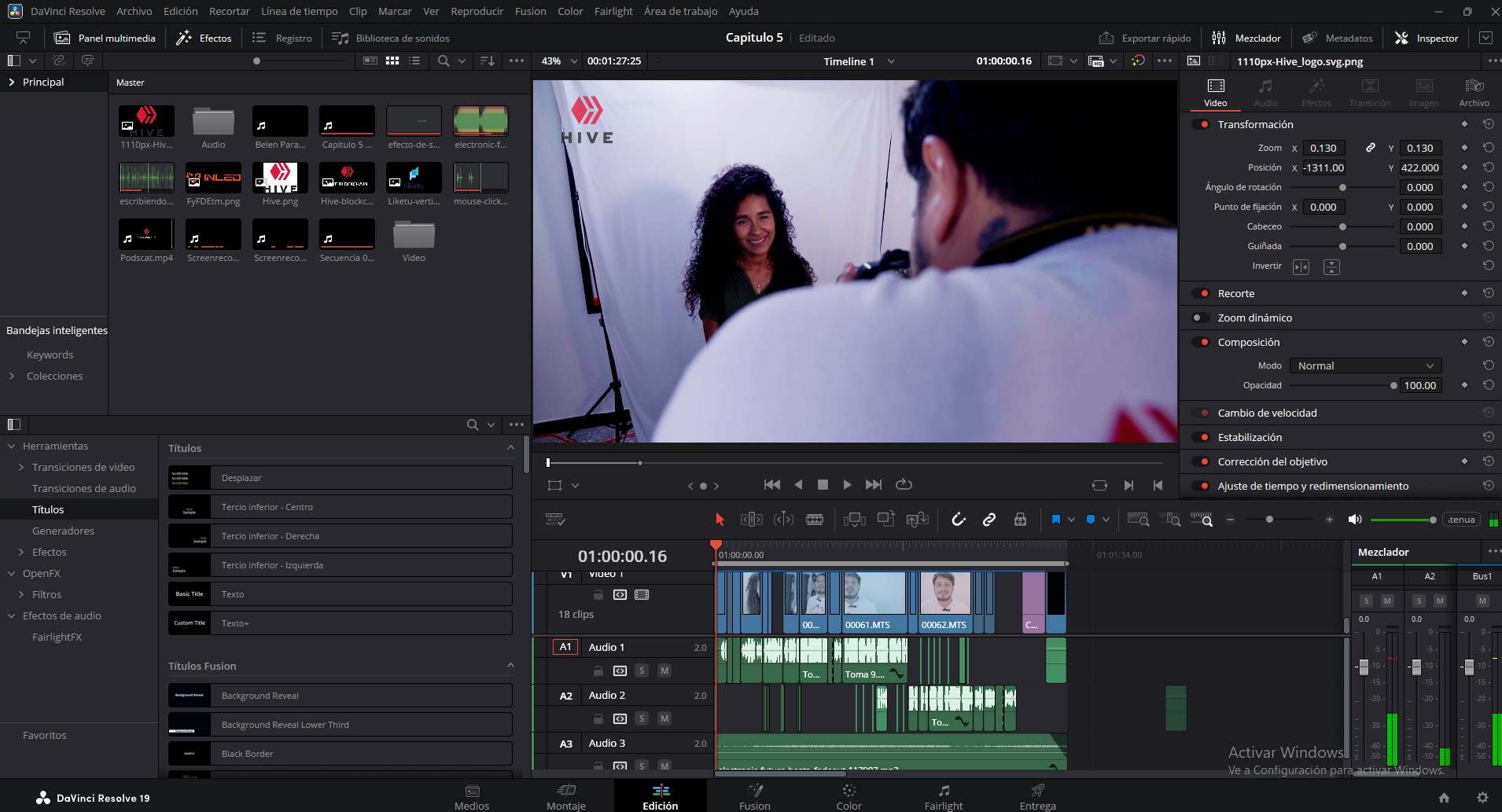The image size is (1502, 812).
Task: Open the viewer zoom 43% dropdown
Action: (x=559, y=61)
